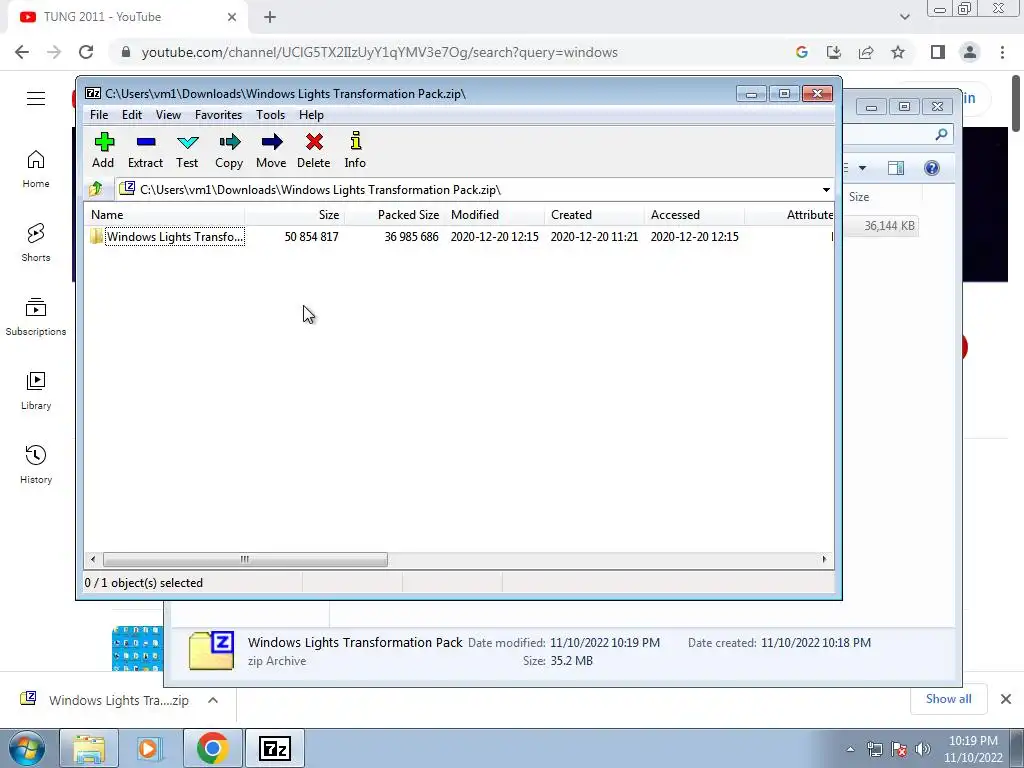Viewport: 1024px width, 768px height.
Task: Share this page from the address bar
Action: tap(866, 52)
